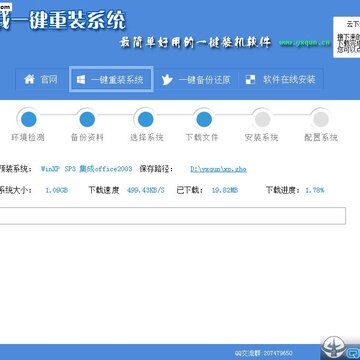Visit the www.yxqun.cn website link
The image size is (360, 360).
304,43
